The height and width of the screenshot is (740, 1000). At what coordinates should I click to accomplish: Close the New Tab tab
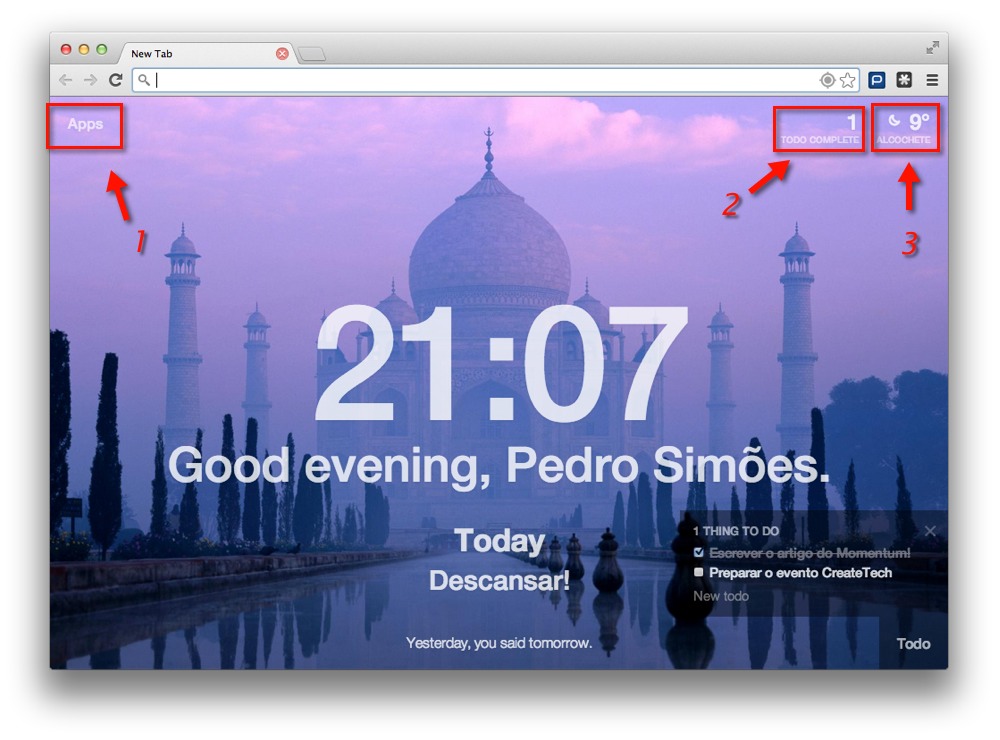point(282,54)
